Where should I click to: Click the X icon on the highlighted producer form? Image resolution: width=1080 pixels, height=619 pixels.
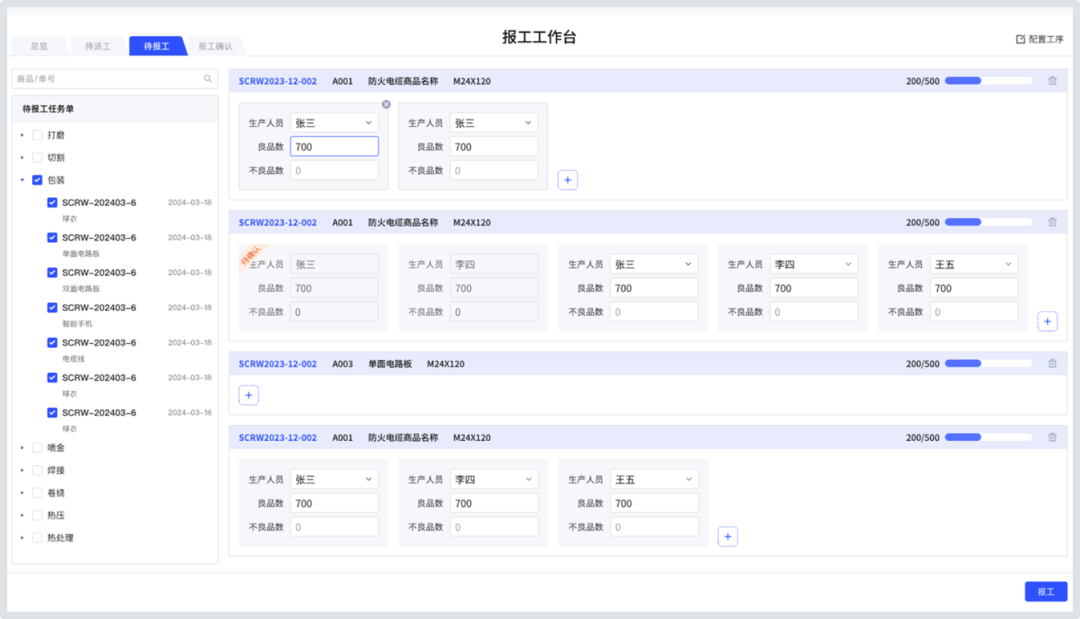[x=386, y=103]
